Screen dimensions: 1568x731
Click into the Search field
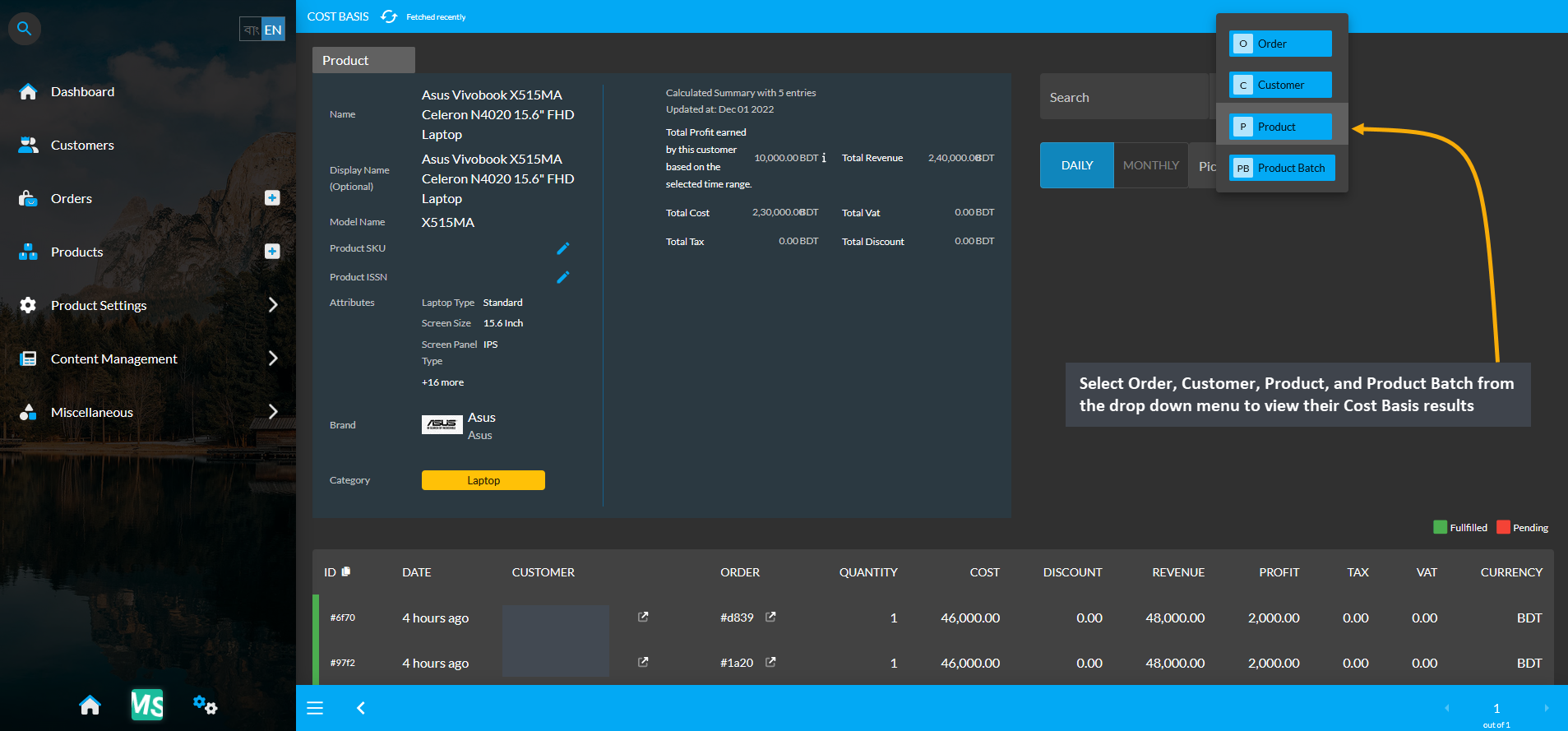pos(1124,97)
